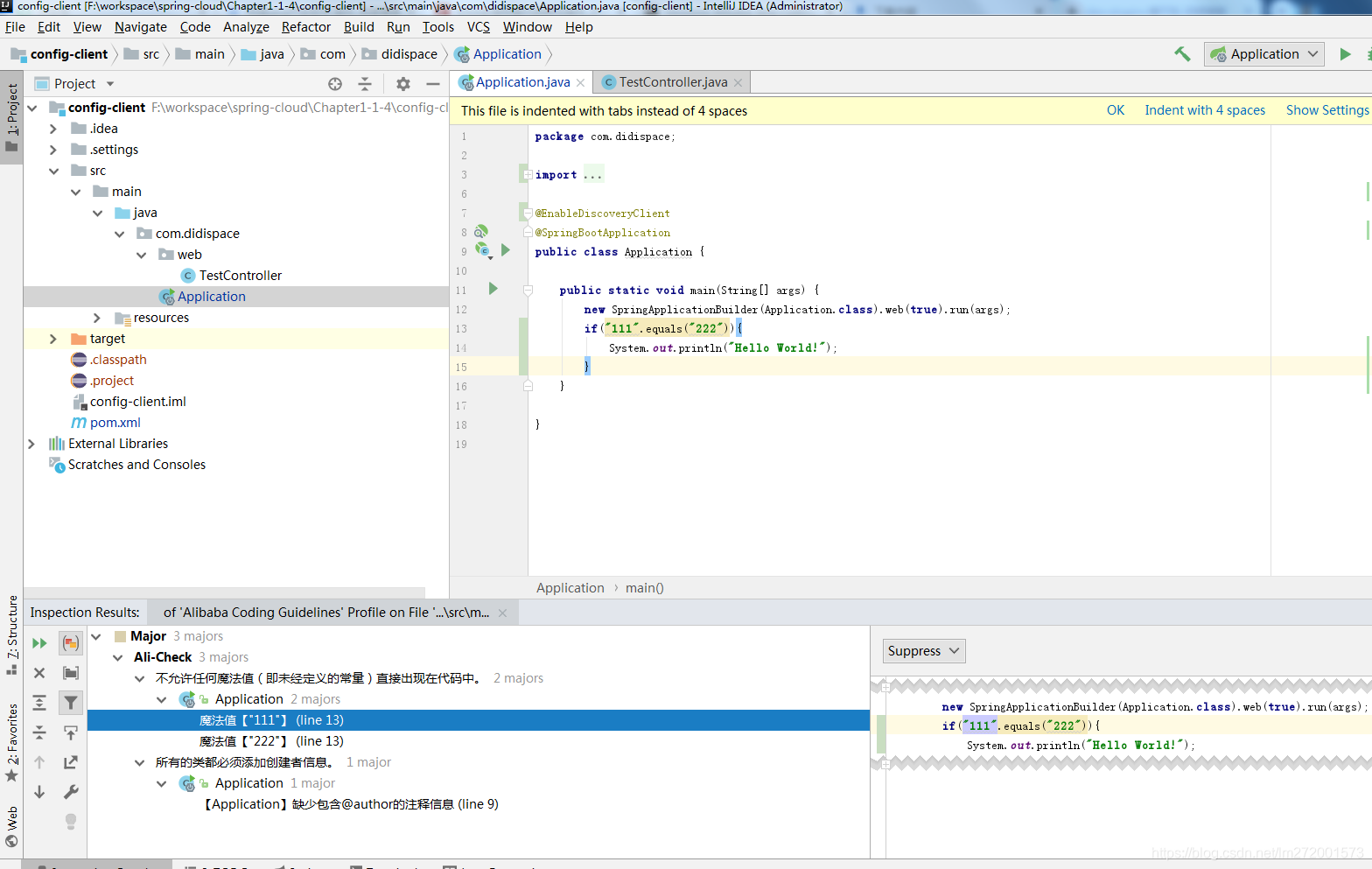
Task: Open the Refactor menu
Action: [x=306, y=27]
